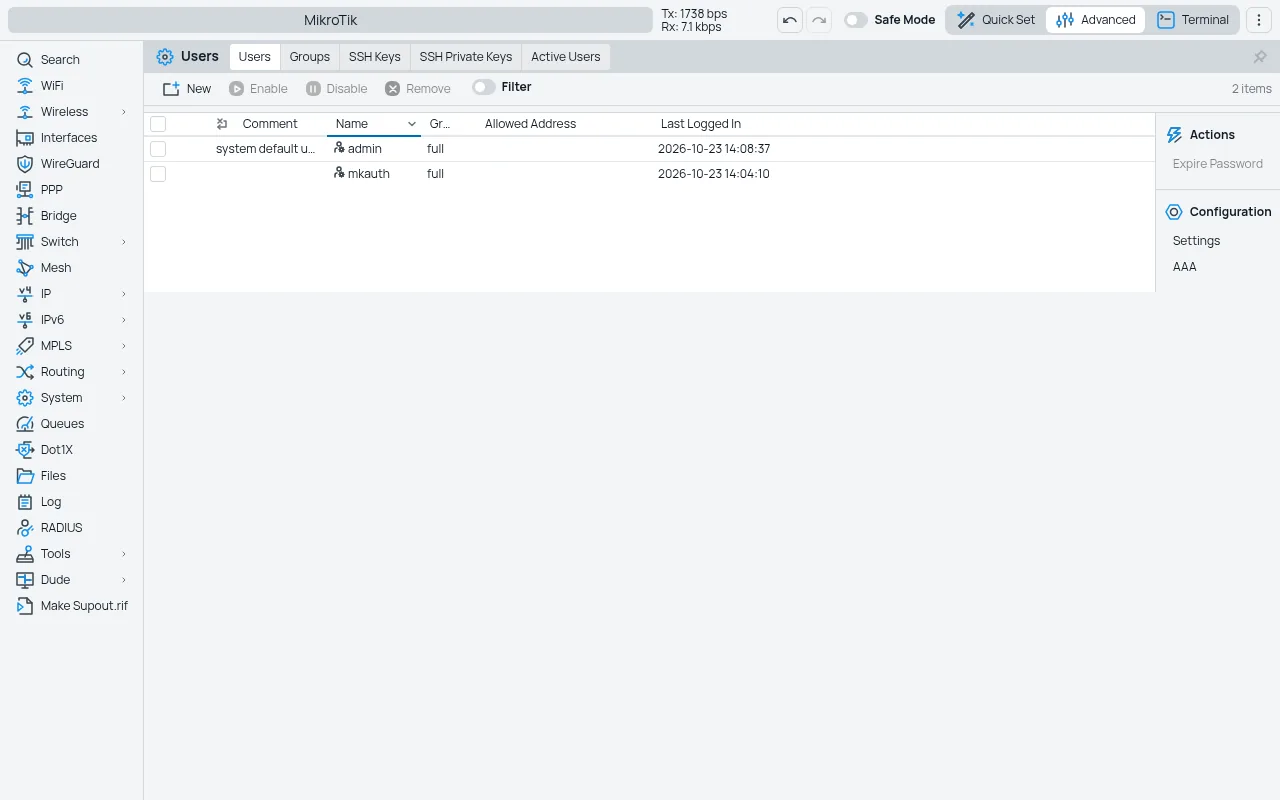The image size is (1280, 800).
Task: Open RADIUS via its sidebar icon
Action: pos(25,528)
